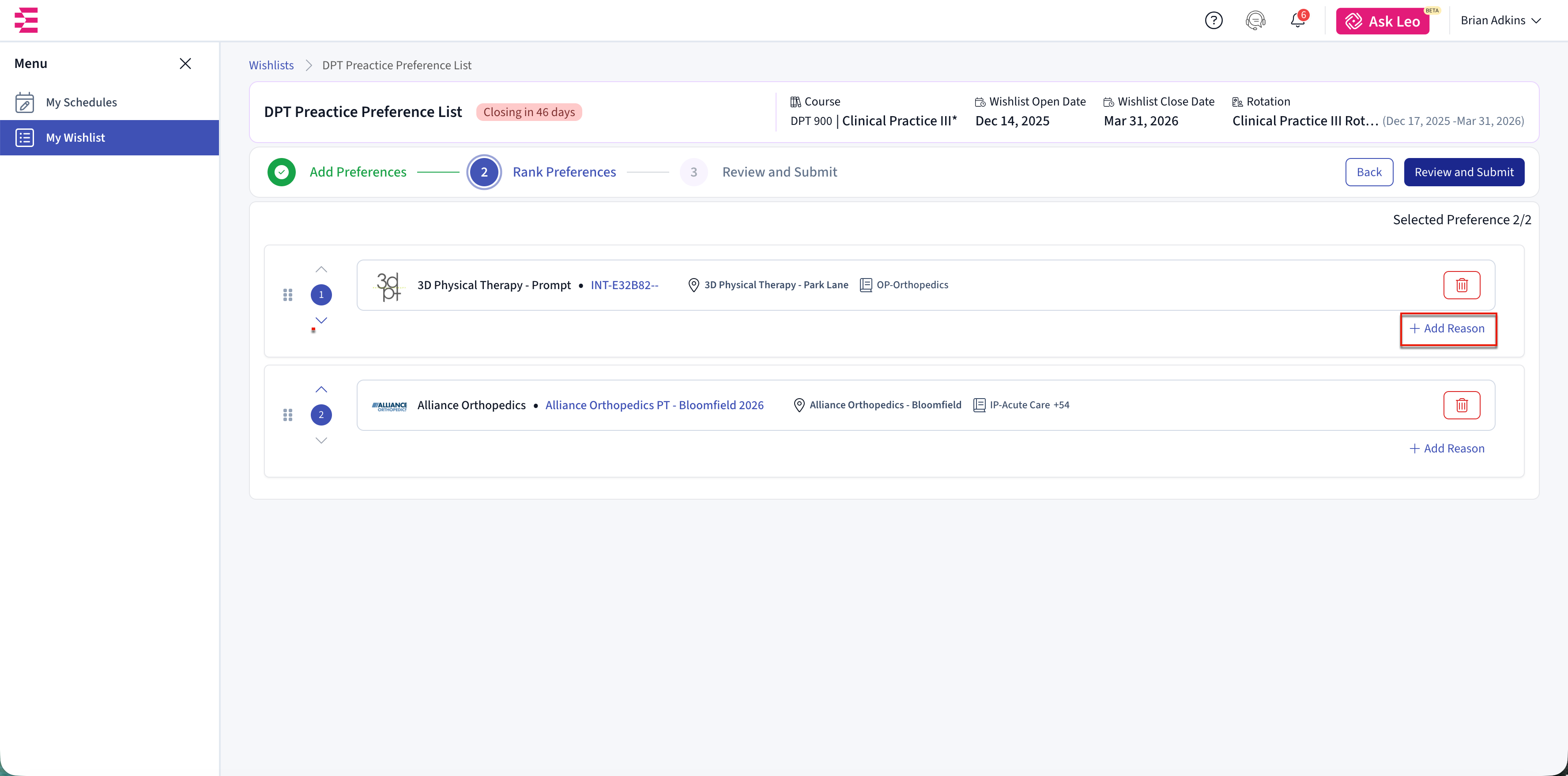Click the Back button
This screenshot has height=776, width=1568.
click(x=1368, y=172)
